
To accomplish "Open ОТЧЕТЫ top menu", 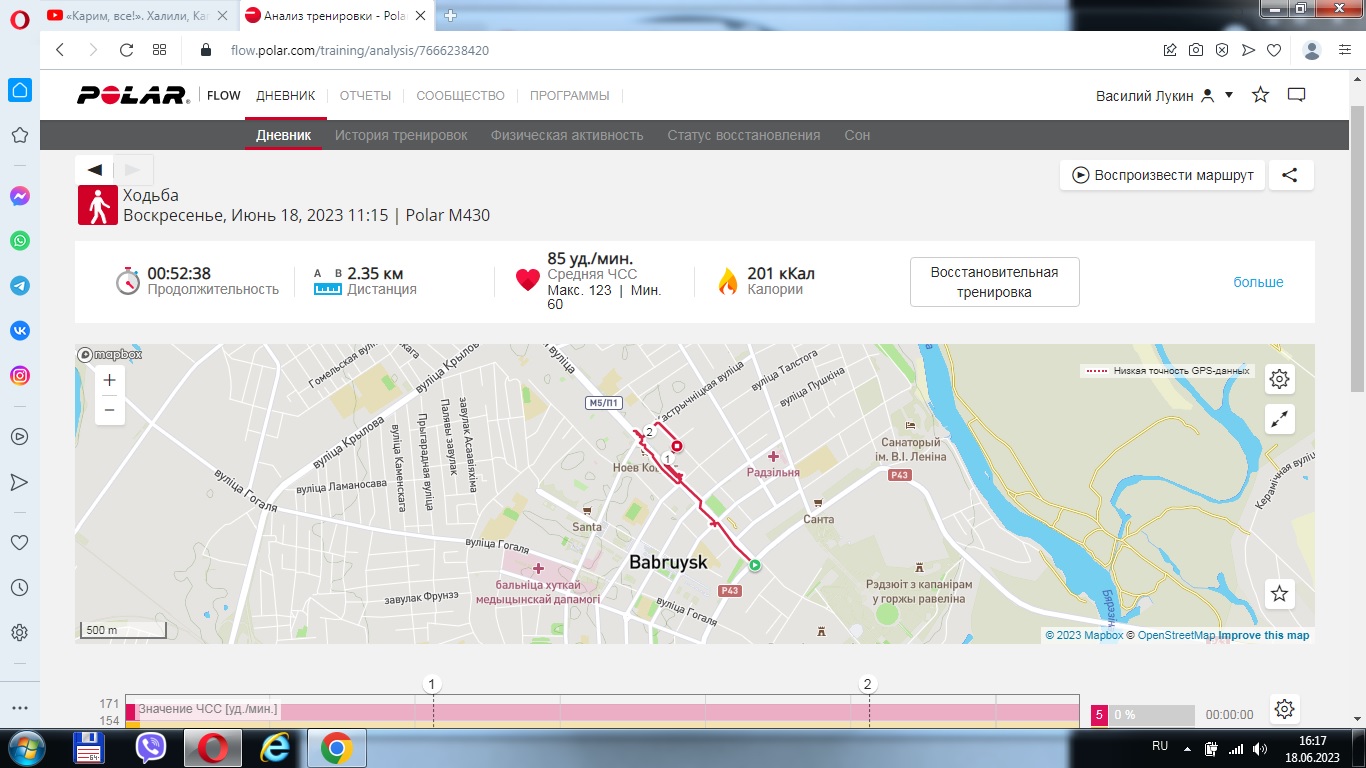I will (365, 96).
